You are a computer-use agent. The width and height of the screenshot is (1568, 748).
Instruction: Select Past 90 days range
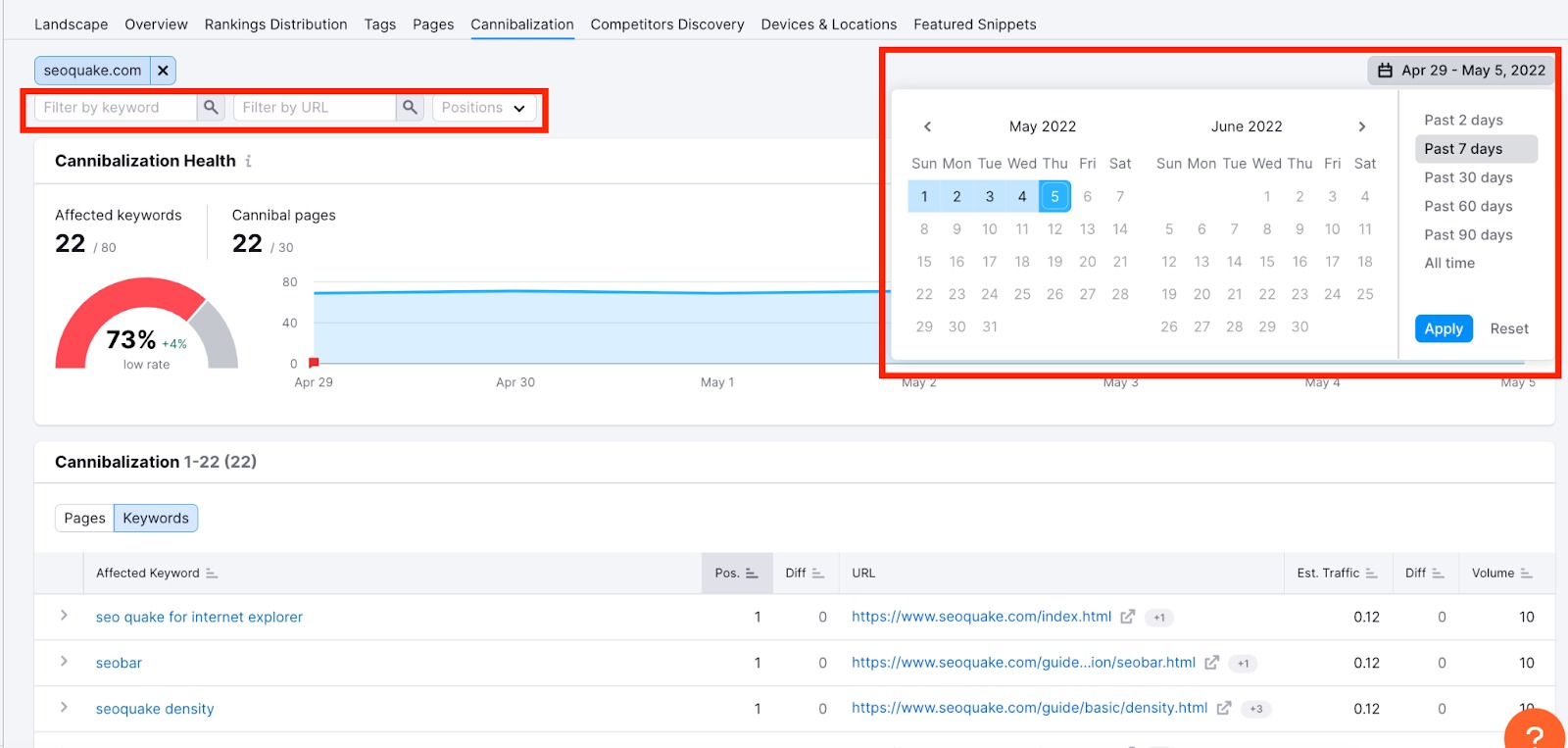tap(1468, 235)
